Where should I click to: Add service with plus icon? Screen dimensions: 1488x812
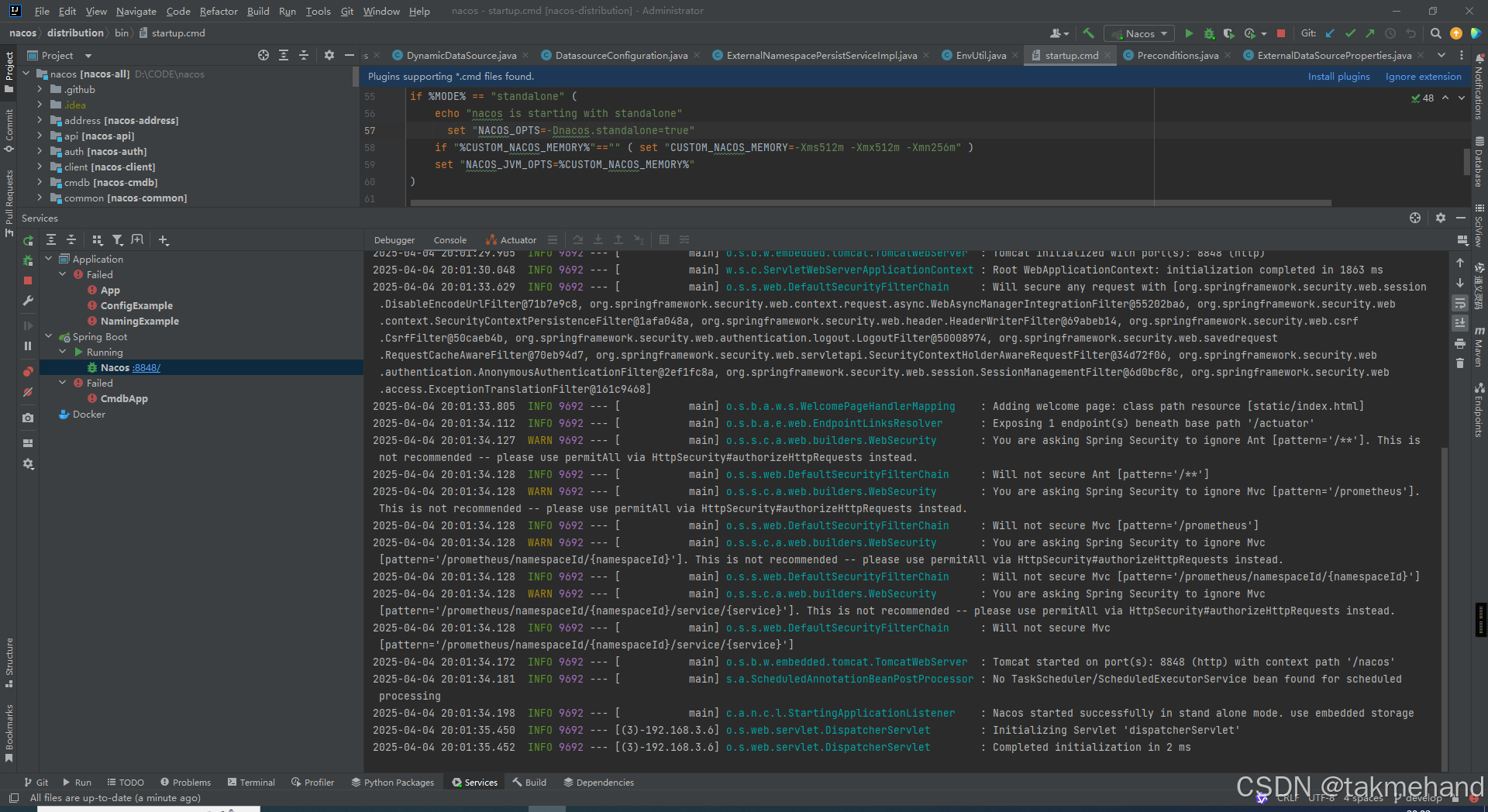pyautogui.click(x=164, y=240)
